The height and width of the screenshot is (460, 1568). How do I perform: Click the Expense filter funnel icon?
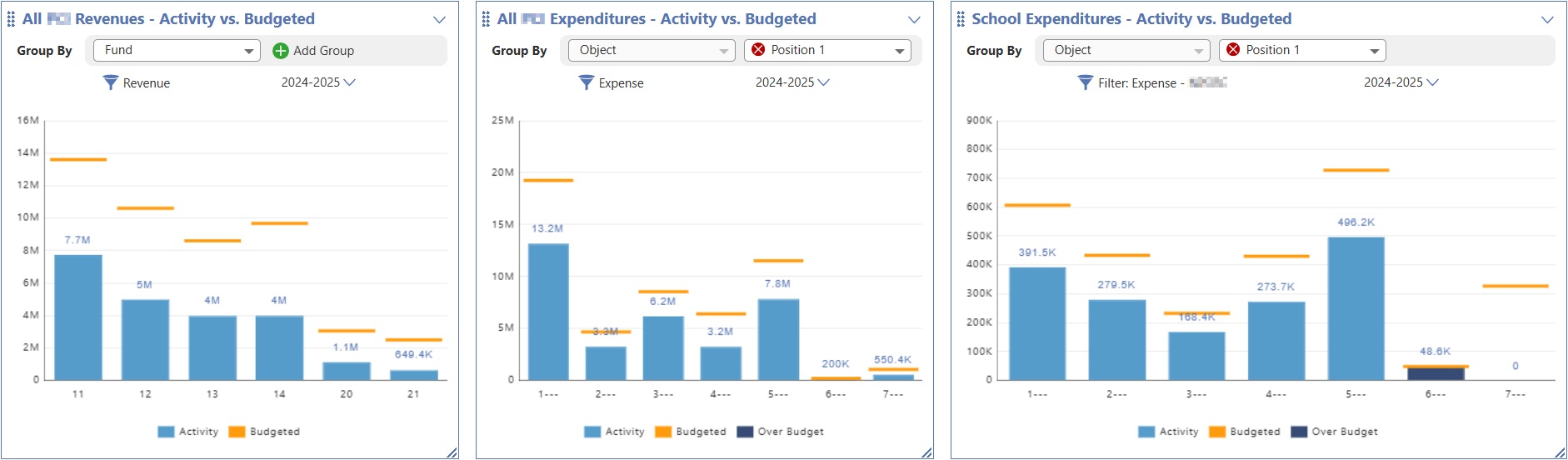(587, 82)
